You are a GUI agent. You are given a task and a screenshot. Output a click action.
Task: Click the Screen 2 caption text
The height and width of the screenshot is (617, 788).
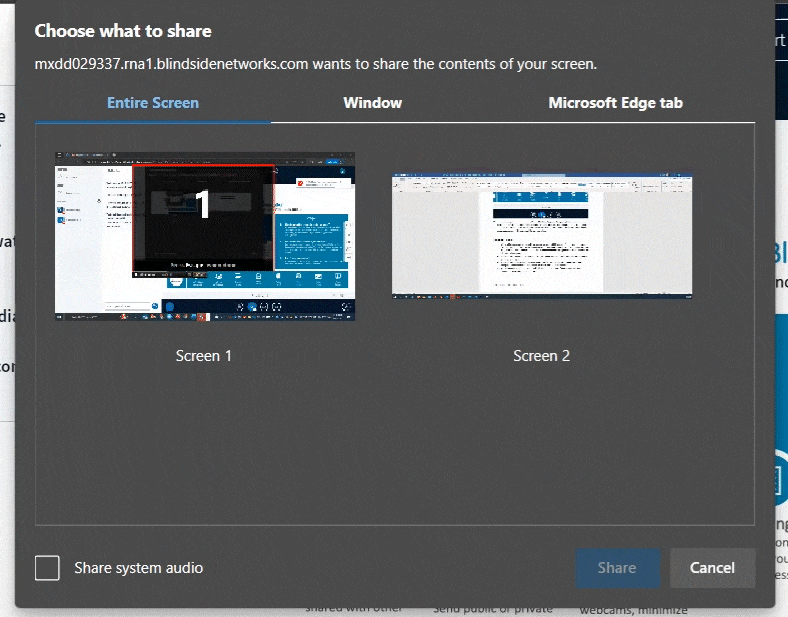(541, 356)
